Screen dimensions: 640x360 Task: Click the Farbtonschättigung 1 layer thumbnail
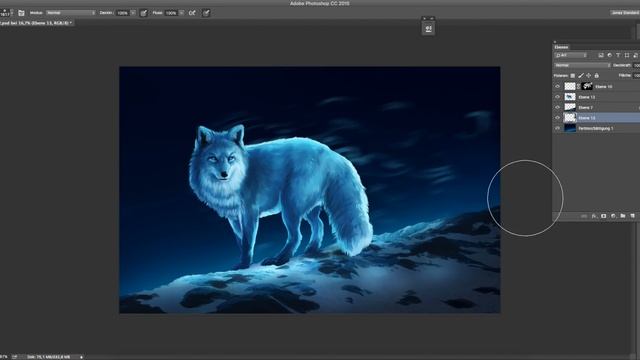pos(570,128)
